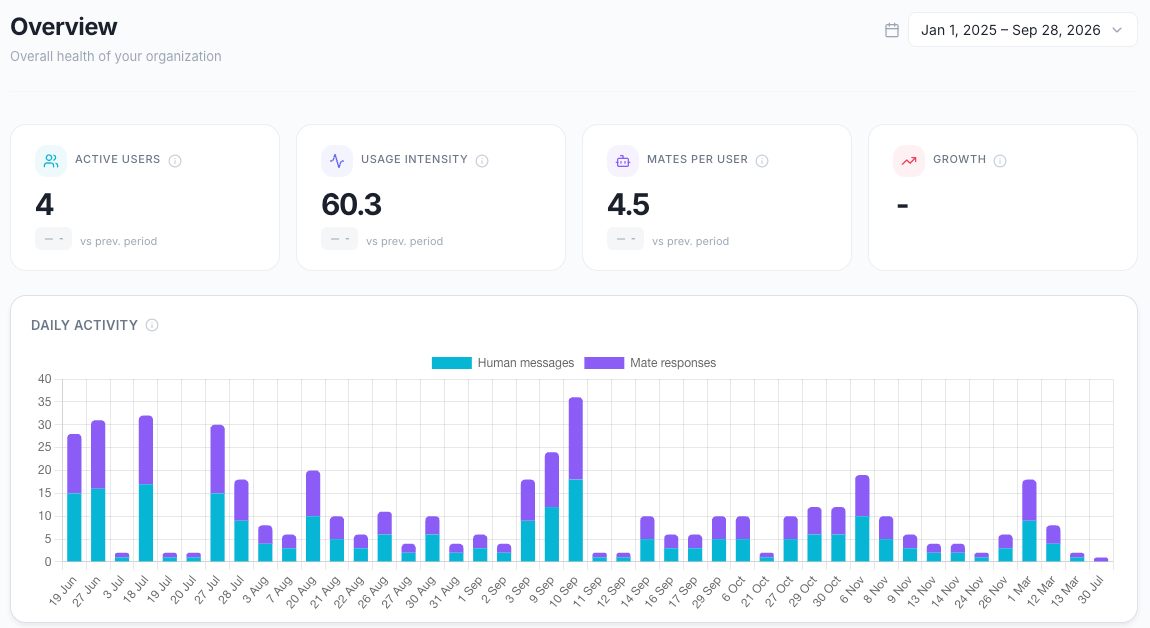Click the 18 Jul bar in chart
The width and height of the screenshot is (1150, 628).
[x=146, y=489]
